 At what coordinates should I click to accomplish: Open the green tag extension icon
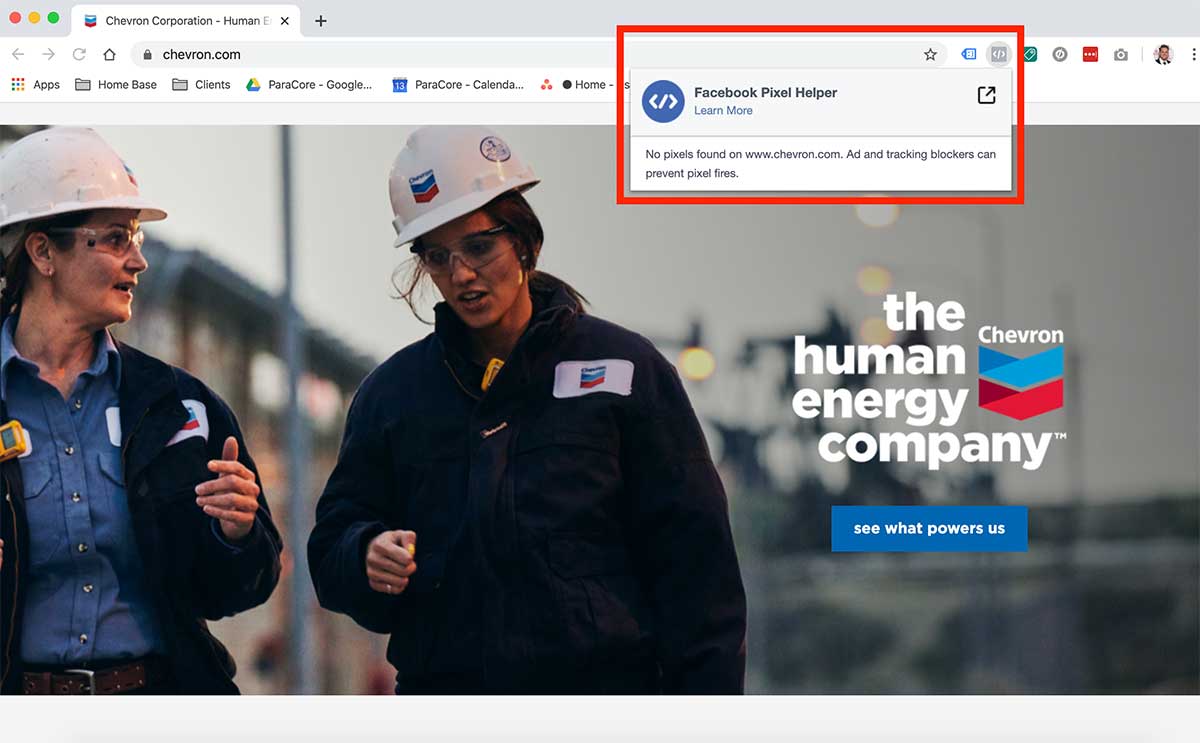(1029, 55)
